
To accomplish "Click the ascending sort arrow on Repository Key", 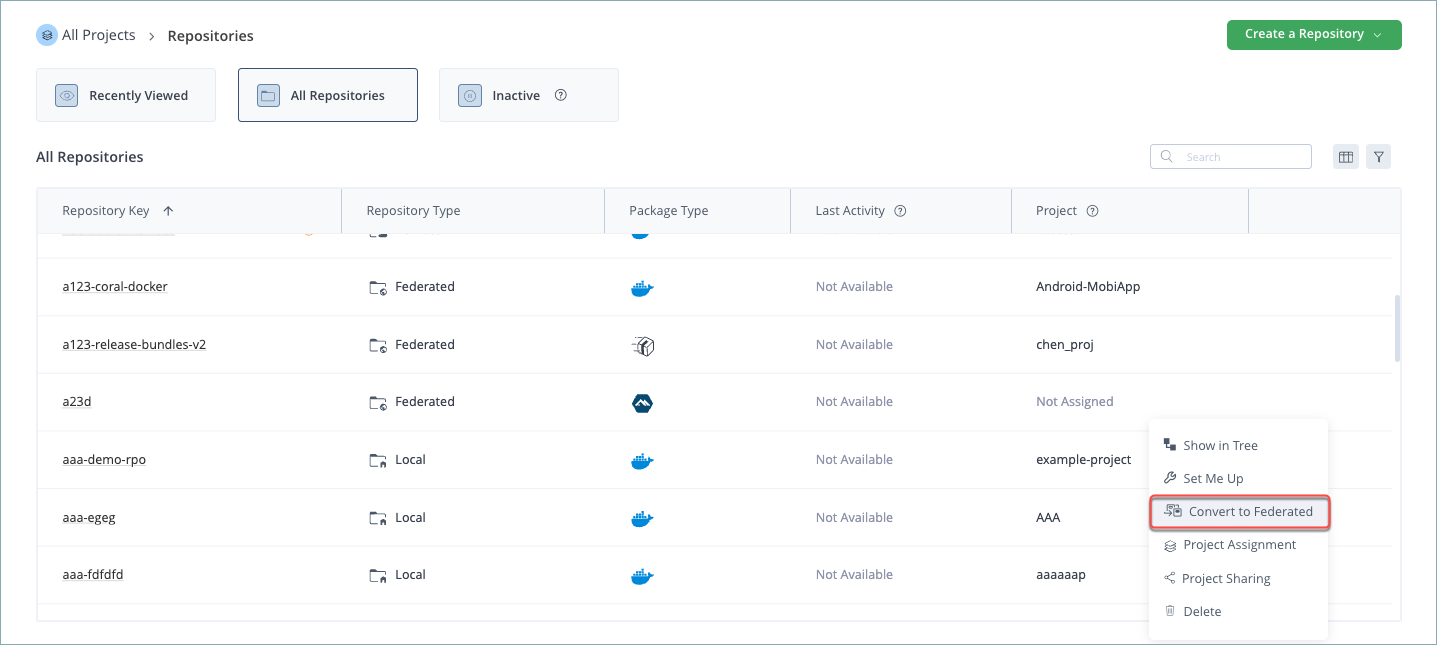I will coord(168,211).
